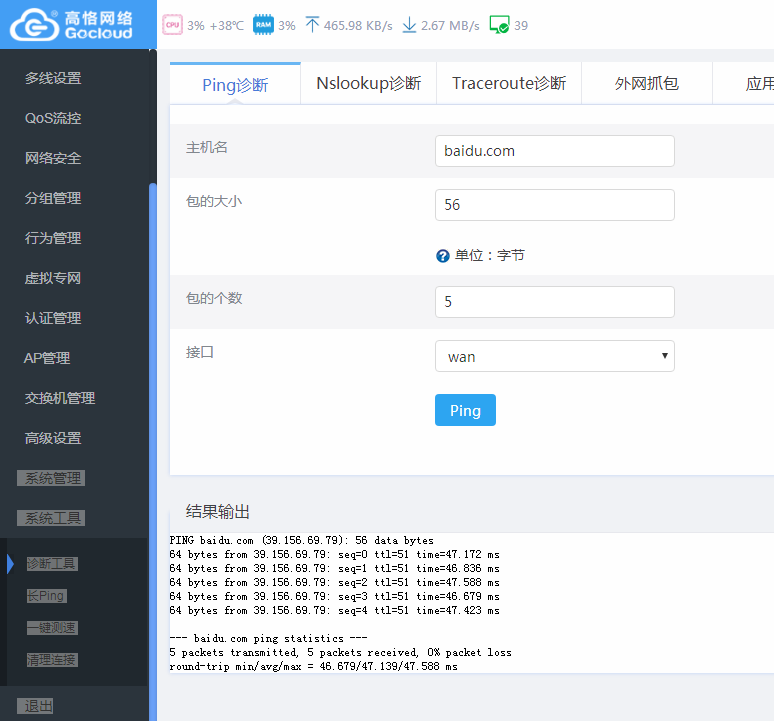Switch to the Nslookup诊断 tab

point(368,83)
